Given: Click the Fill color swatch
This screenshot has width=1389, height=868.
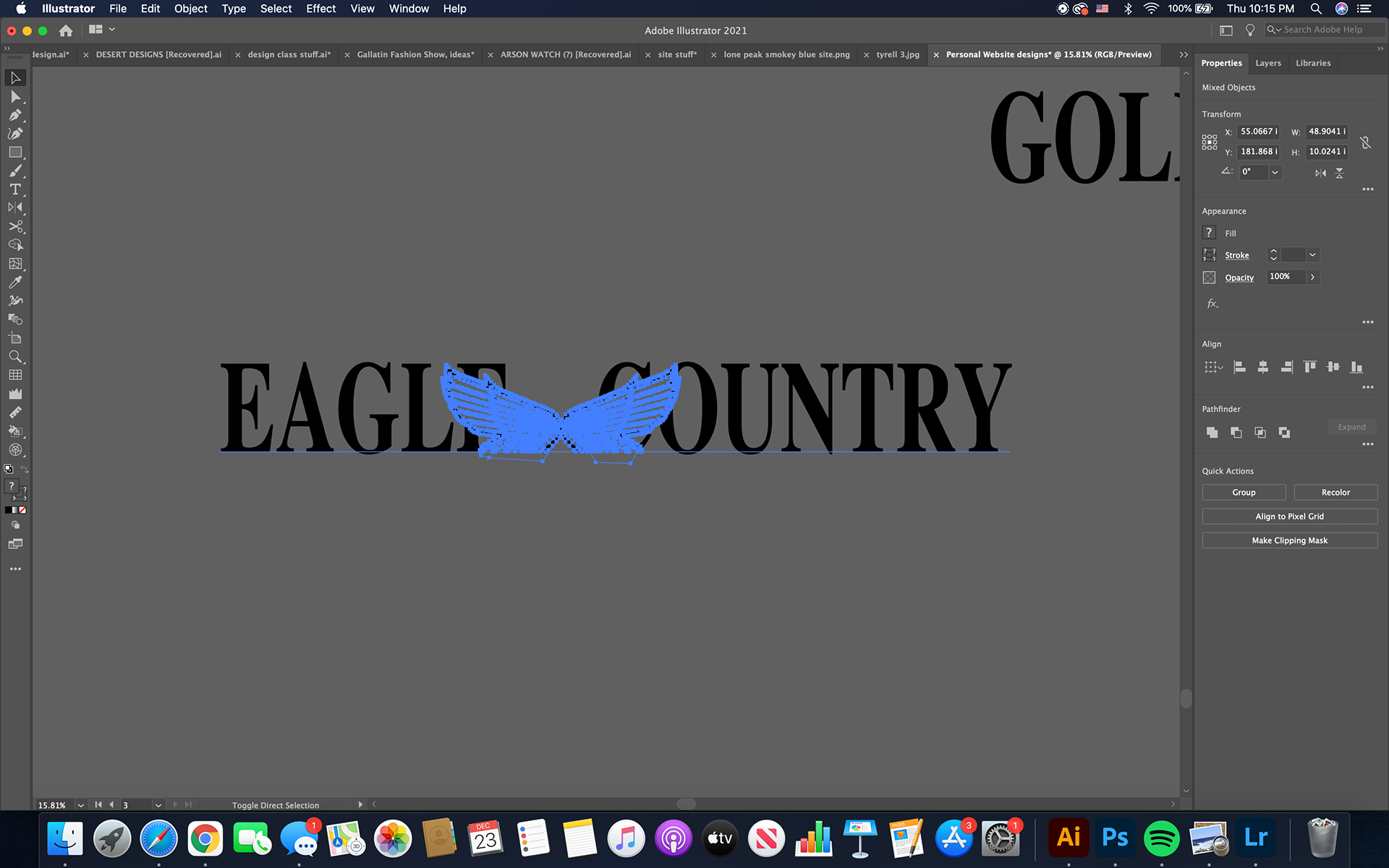Looking at the screenshot, I should 1209,233.
